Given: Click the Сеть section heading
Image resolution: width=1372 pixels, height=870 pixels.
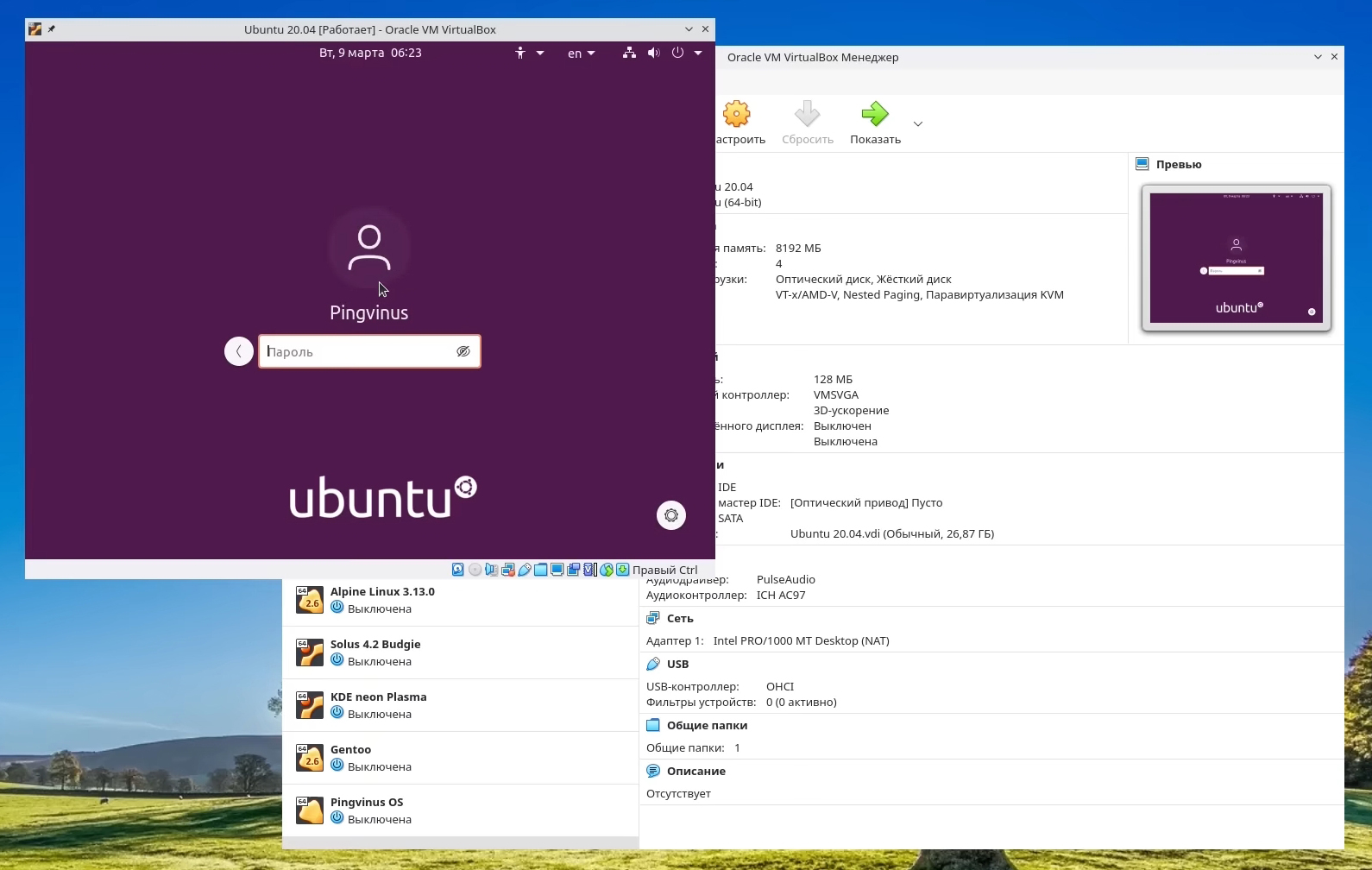Looking at the screenshot, I should click(x=680, y=619).
